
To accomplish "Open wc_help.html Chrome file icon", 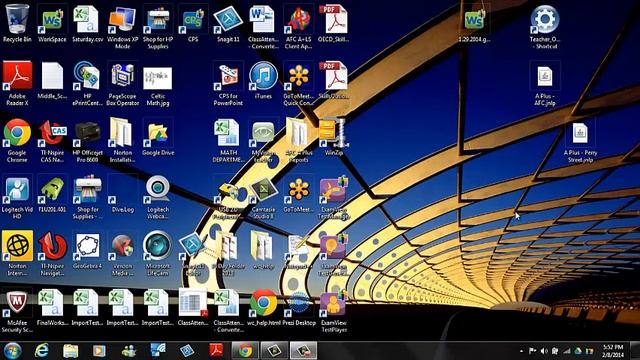I will [x=263, y=307].
